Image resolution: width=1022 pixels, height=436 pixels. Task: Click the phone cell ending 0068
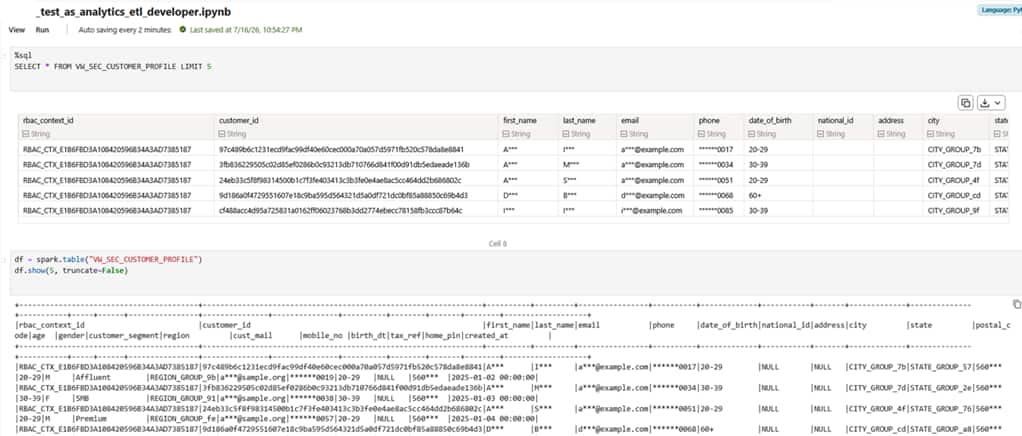click(718, 195)
